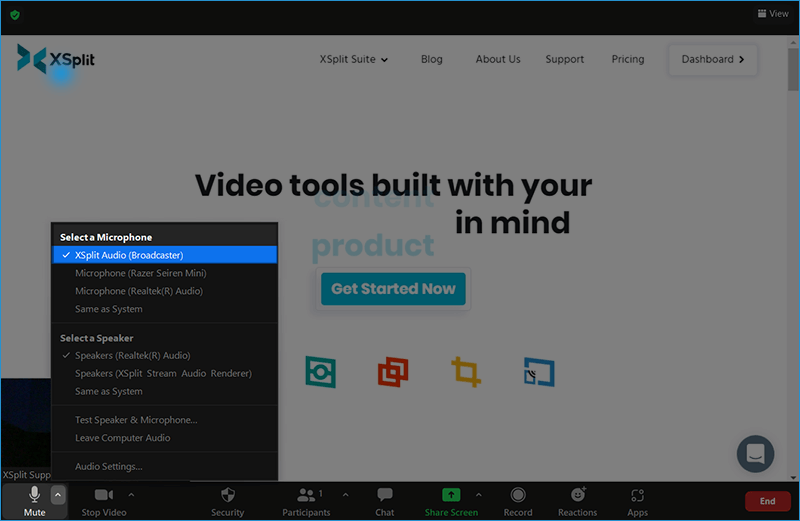Collapse the audio options arrow beside Mute
This screenshot has height=521, width=800.
point(58,495)
